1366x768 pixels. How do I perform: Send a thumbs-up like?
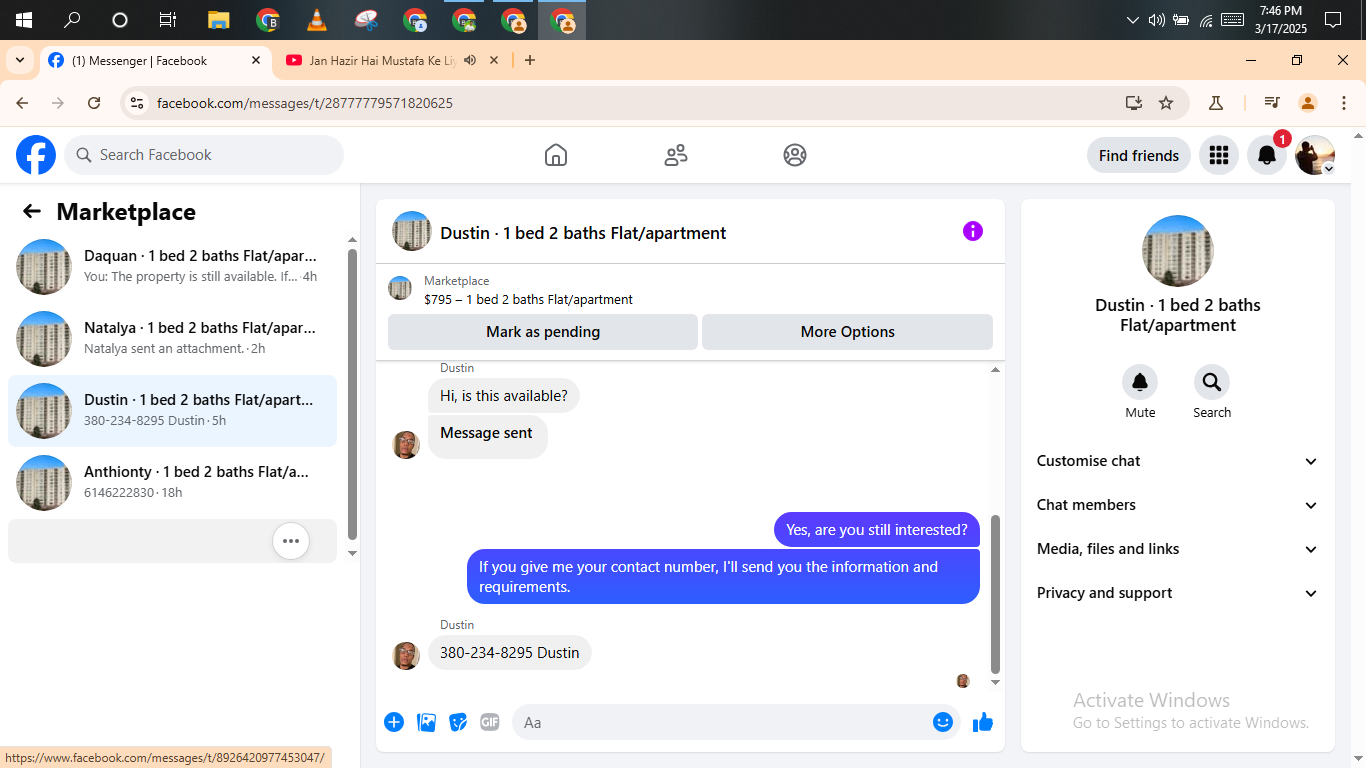pyautogui.click(x=983, y=722)
